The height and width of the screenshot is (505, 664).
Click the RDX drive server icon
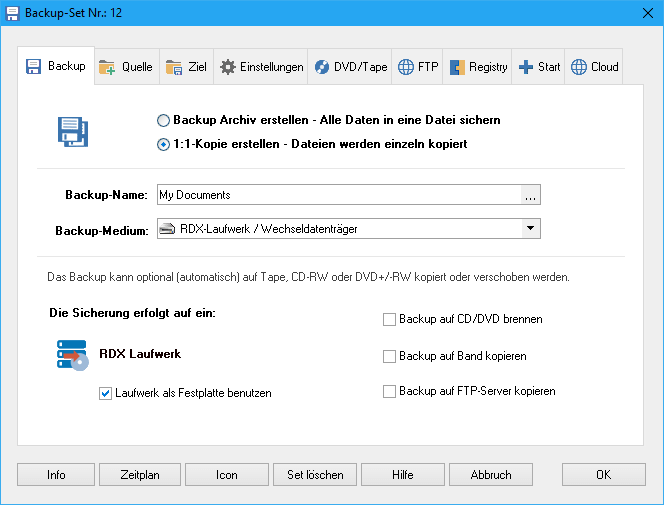pyautogui.click(x=72, y=355)
